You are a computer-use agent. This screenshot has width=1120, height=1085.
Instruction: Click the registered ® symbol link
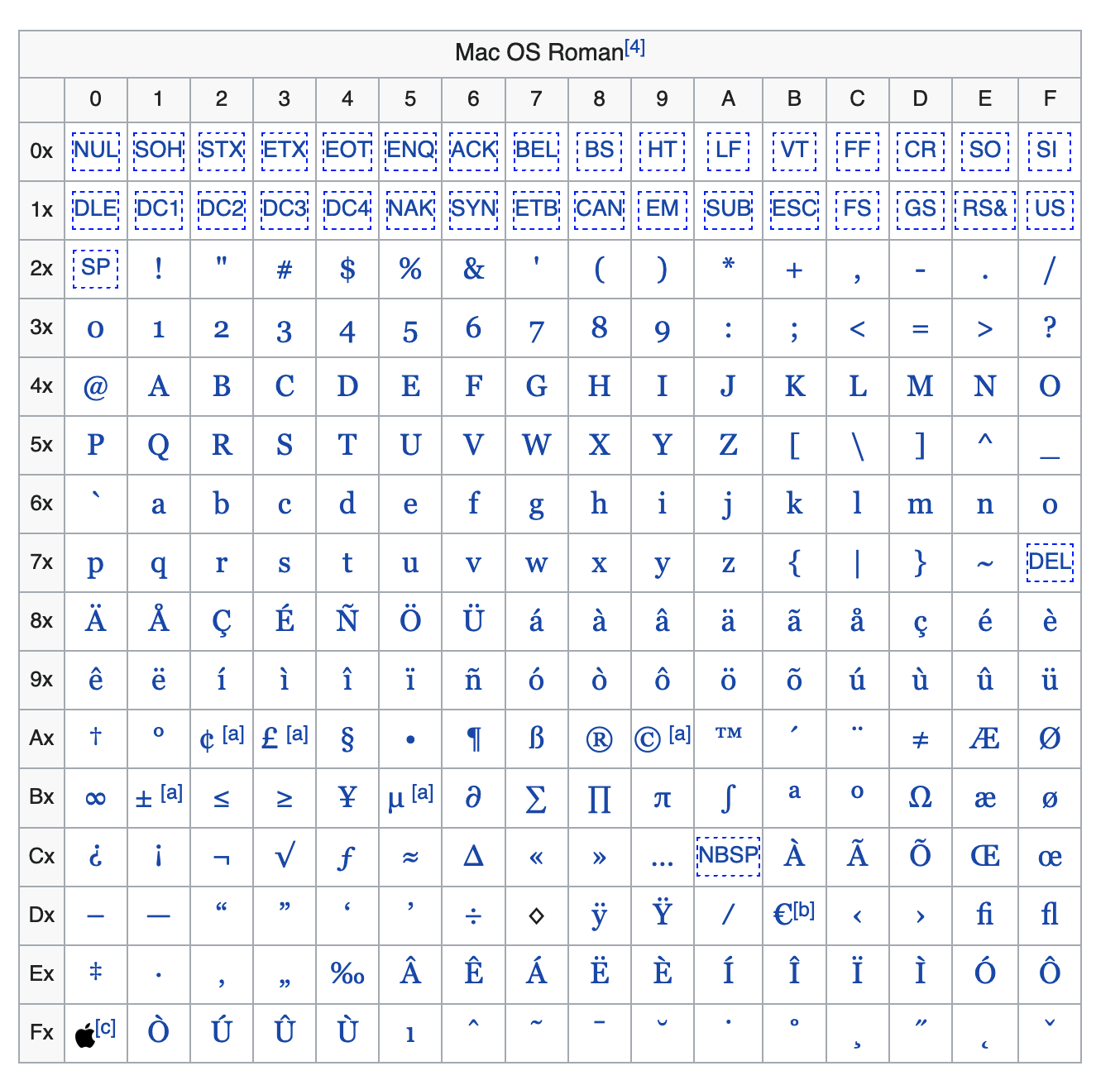600,739
